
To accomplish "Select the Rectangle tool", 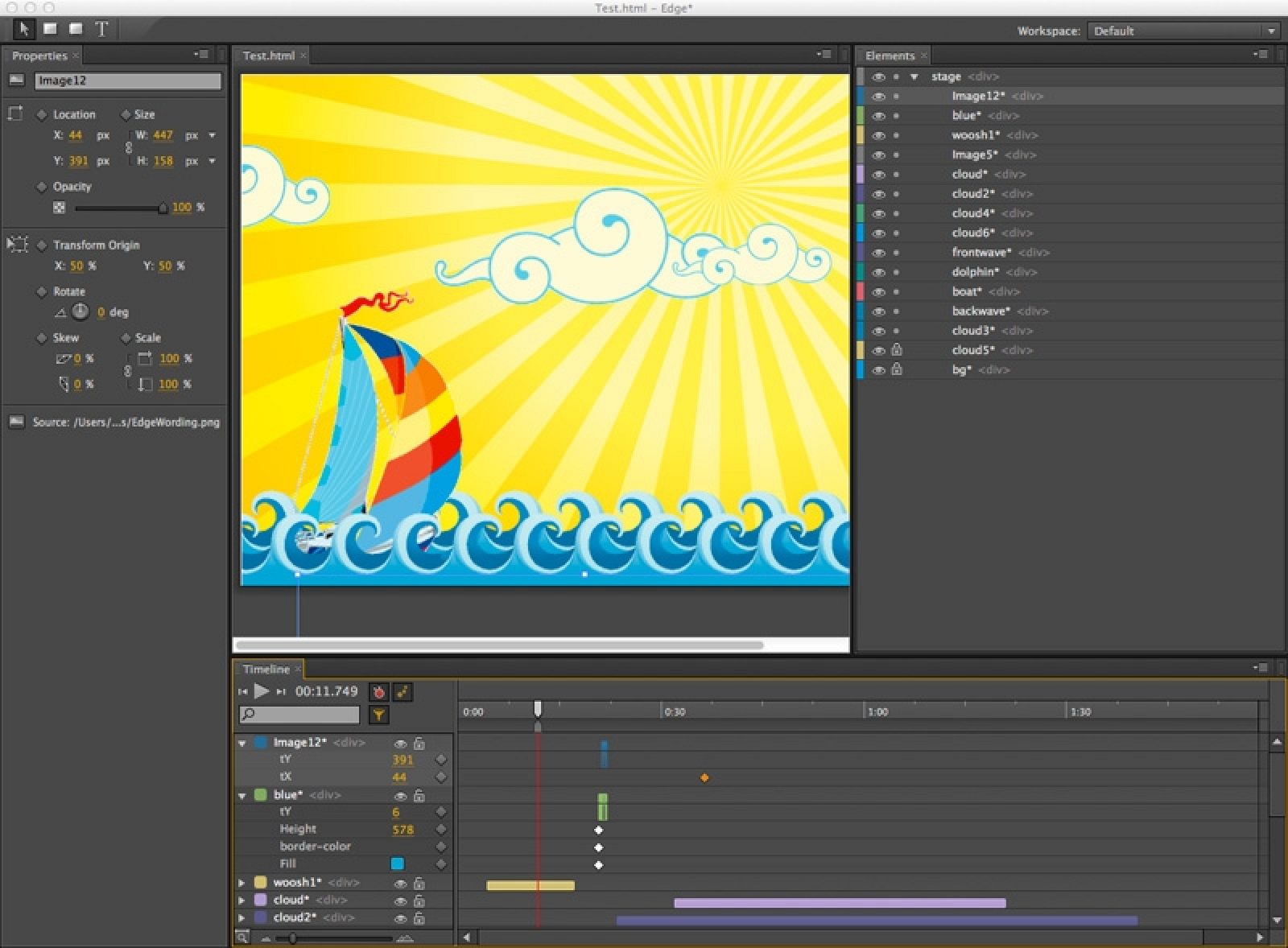I will click(x=51, y=30).
